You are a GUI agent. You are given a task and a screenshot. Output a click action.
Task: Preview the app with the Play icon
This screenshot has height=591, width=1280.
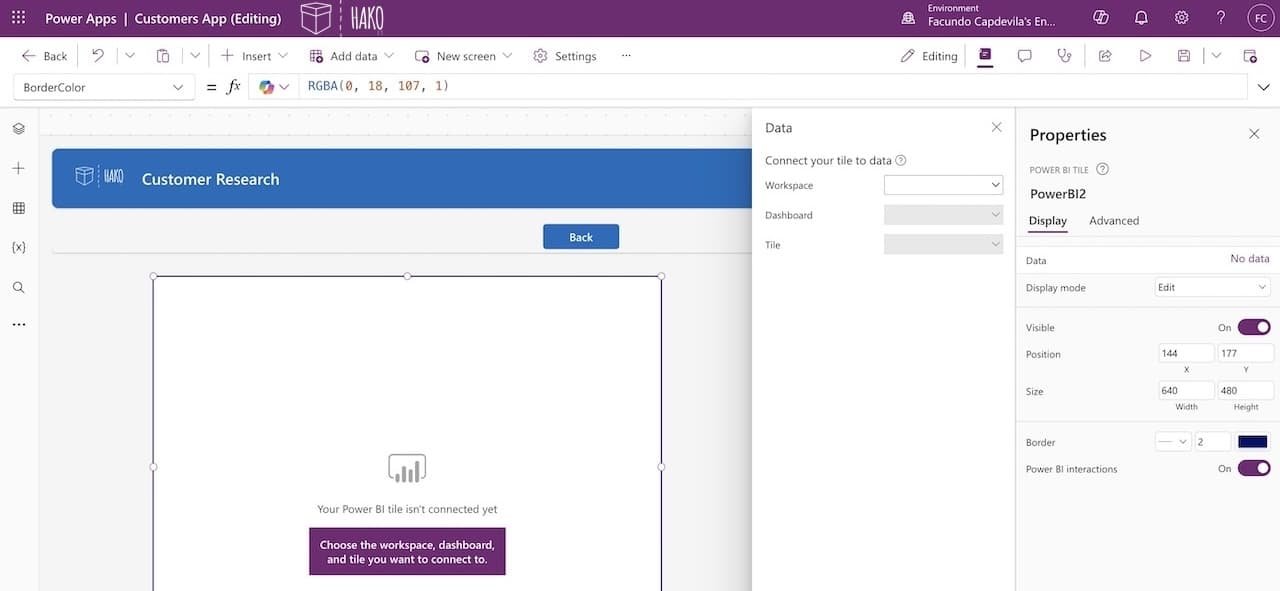click(x=1144, y=55)
